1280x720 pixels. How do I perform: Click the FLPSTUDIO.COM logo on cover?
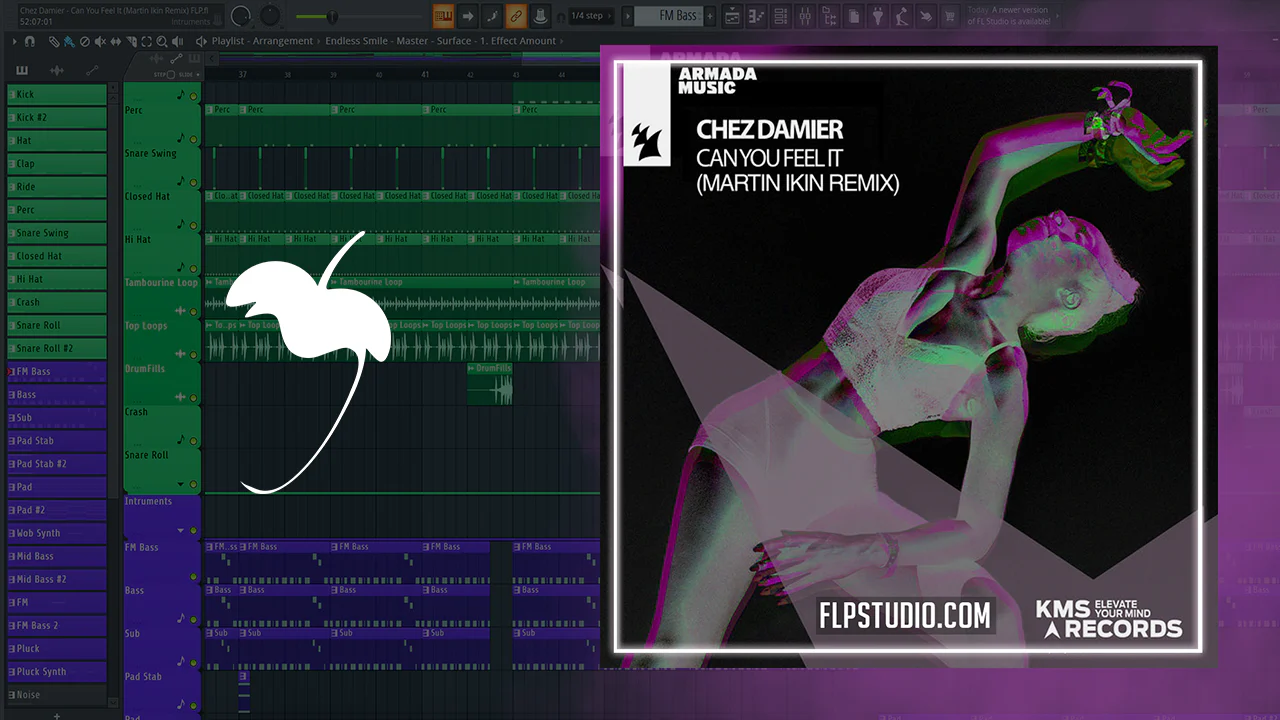(905, 615)
